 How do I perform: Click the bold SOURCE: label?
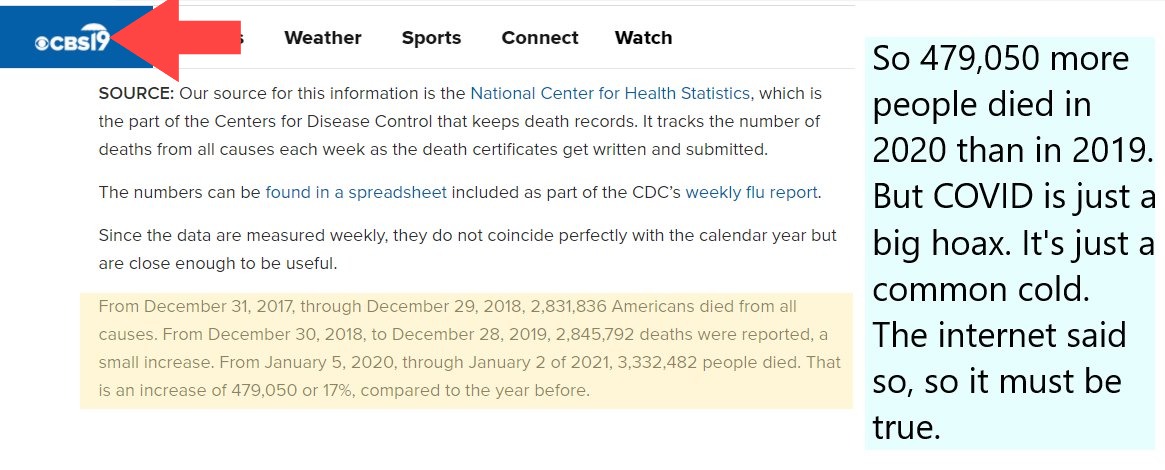[136, 94]
